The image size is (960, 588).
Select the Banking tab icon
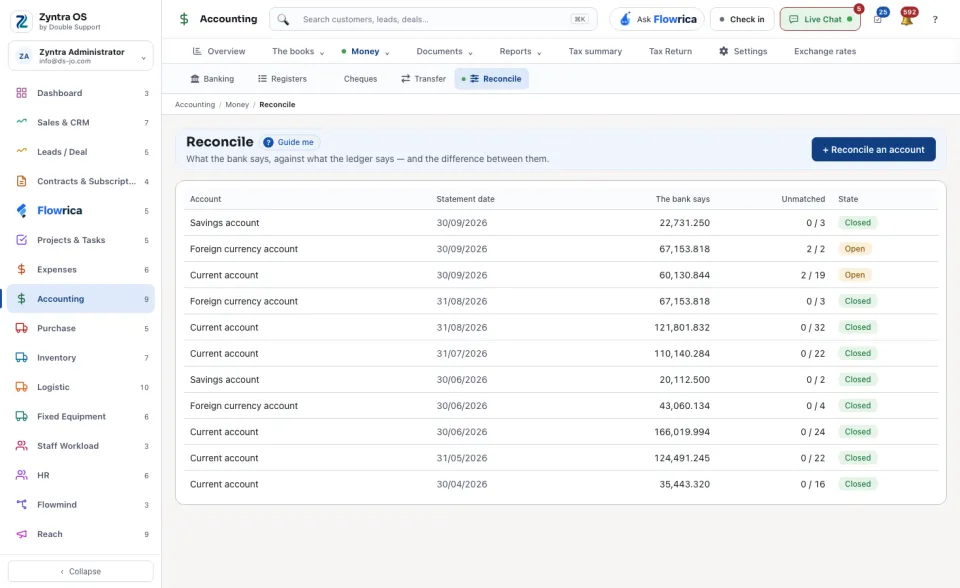[195, 79]
